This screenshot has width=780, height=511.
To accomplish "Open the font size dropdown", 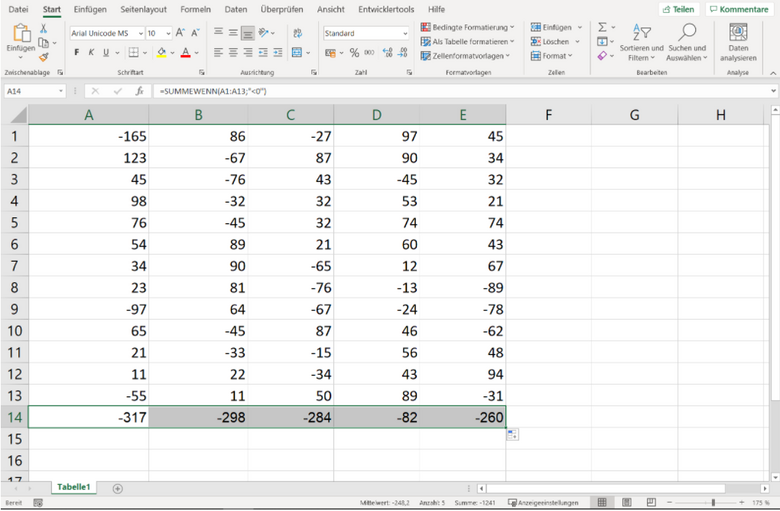I will coord(168,33).
